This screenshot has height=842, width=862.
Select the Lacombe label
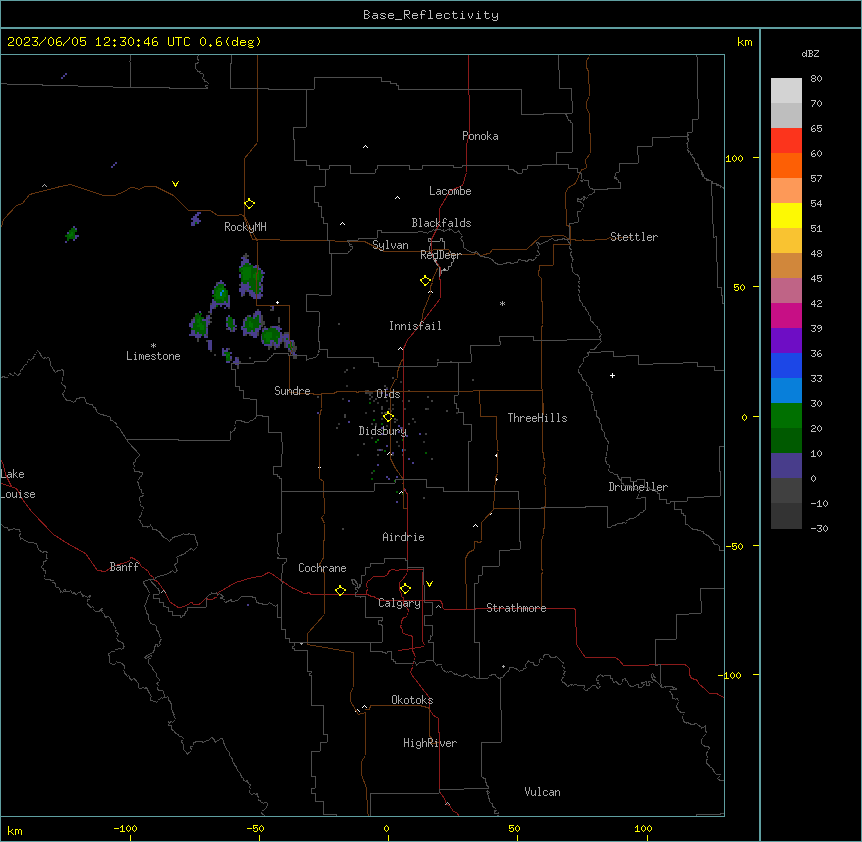pos(450,191)
